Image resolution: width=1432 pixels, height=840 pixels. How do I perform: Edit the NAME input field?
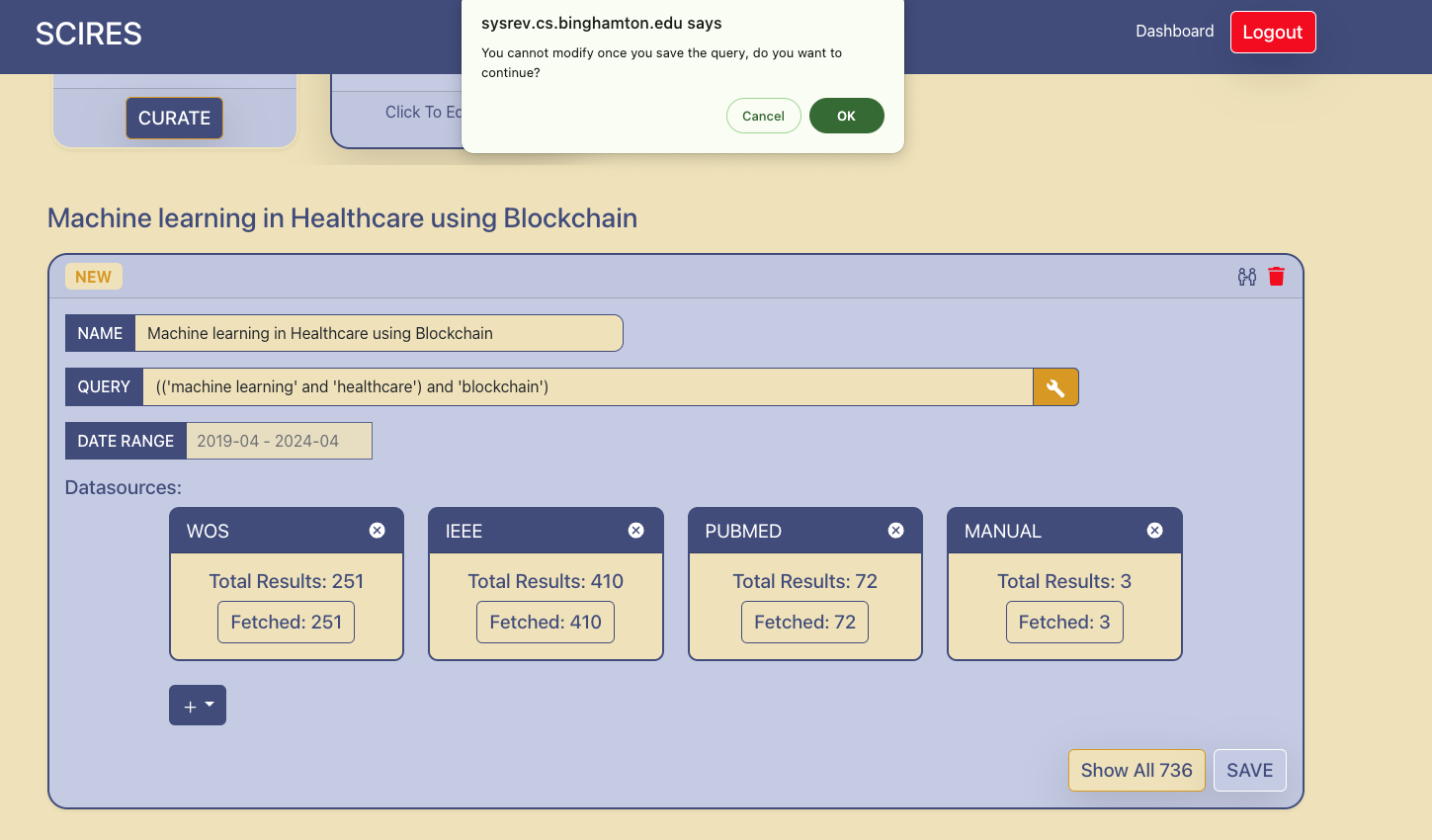tap(379, 333)
